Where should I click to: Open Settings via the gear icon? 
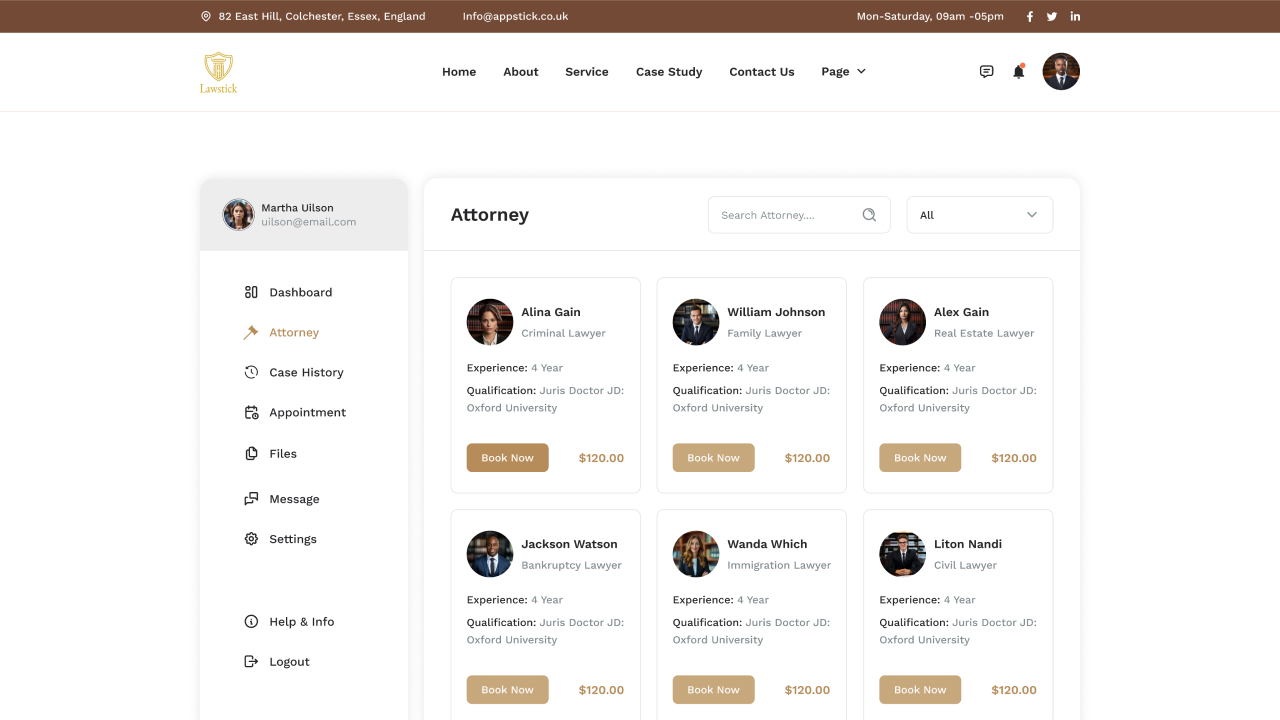point(250,538)
